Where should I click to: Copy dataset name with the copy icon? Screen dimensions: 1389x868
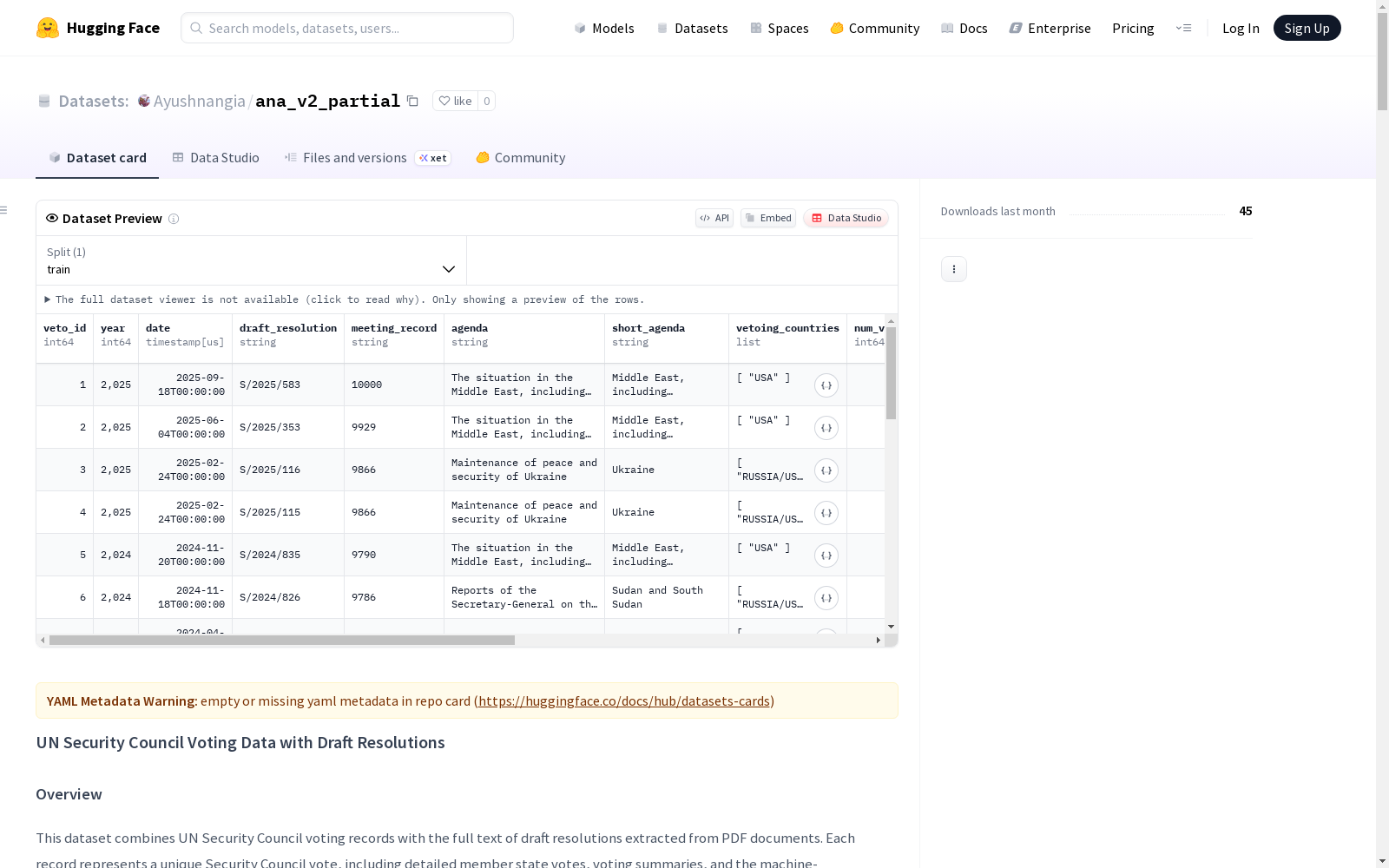[413, 101]
